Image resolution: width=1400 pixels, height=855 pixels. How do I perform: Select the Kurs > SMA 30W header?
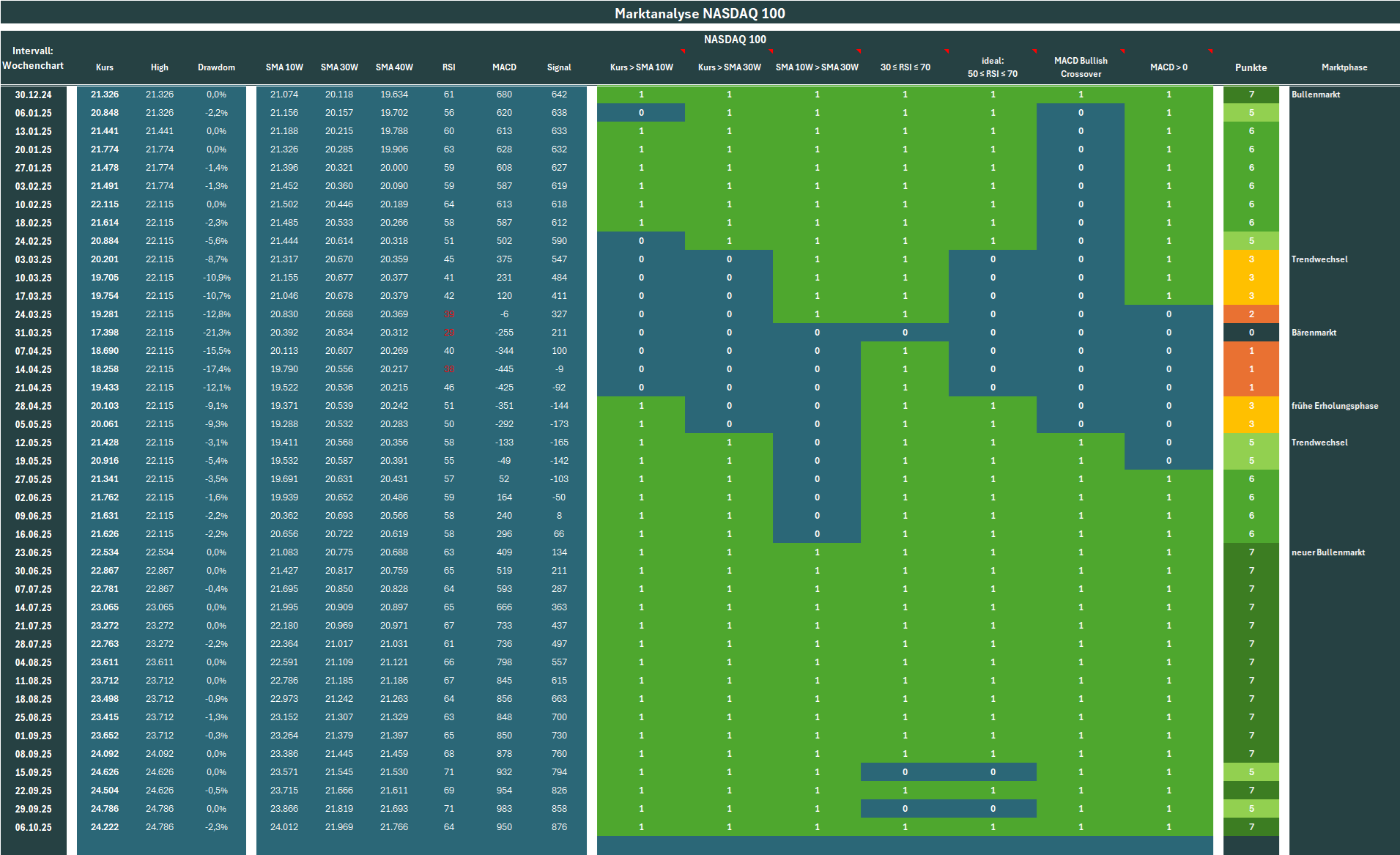point(729,67)
